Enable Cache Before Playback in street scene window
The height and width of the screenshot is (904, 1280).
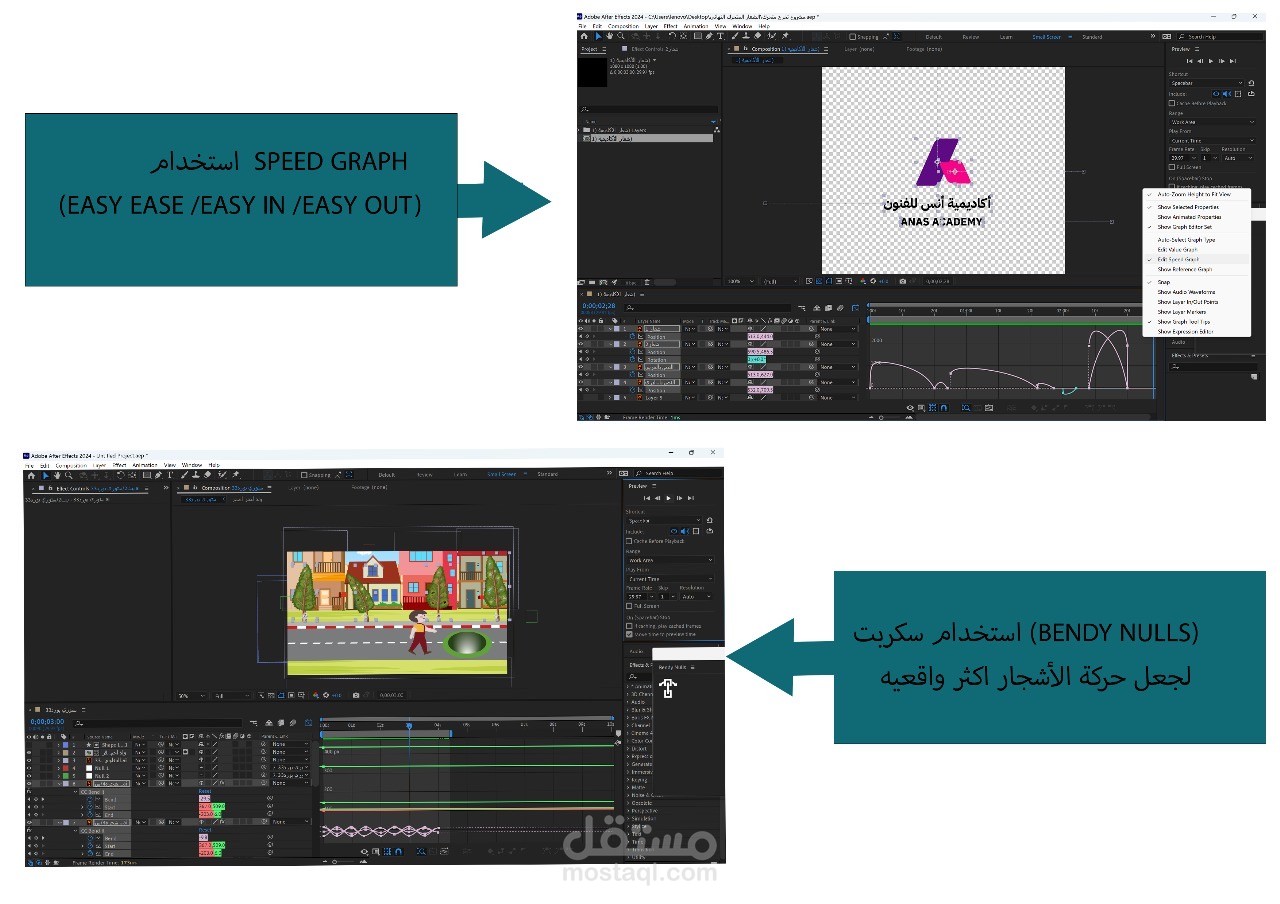[x=629, y=541]
